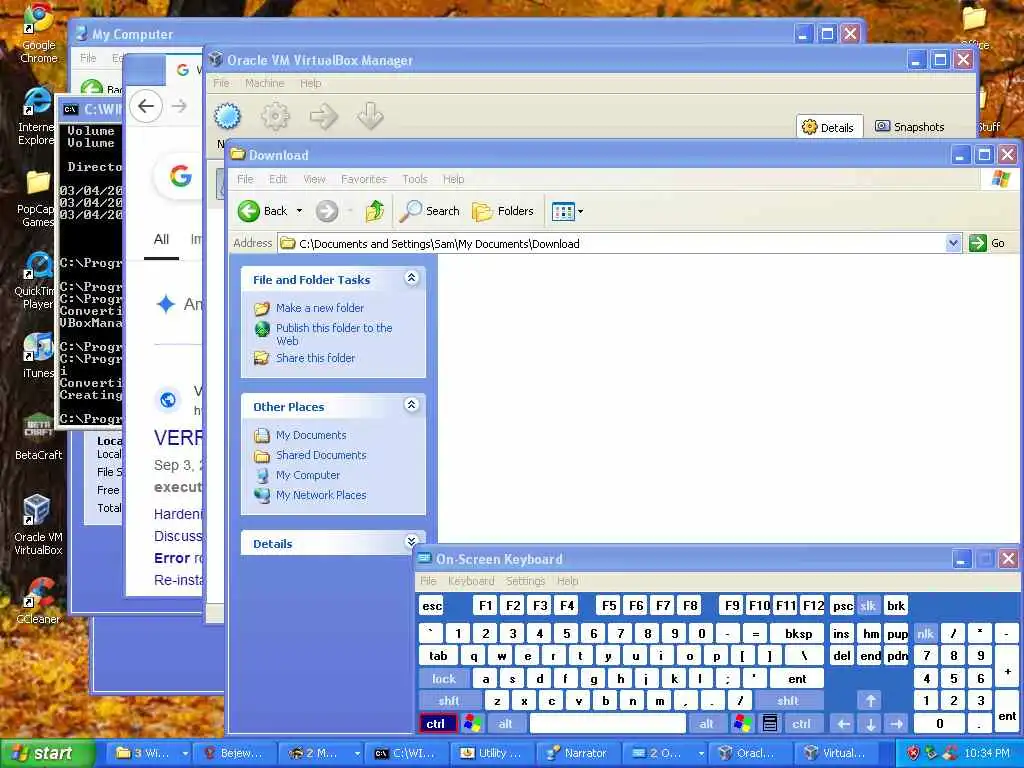Open the Edit menu in Download window
The image size is (1024, 768).
(278, 179)
